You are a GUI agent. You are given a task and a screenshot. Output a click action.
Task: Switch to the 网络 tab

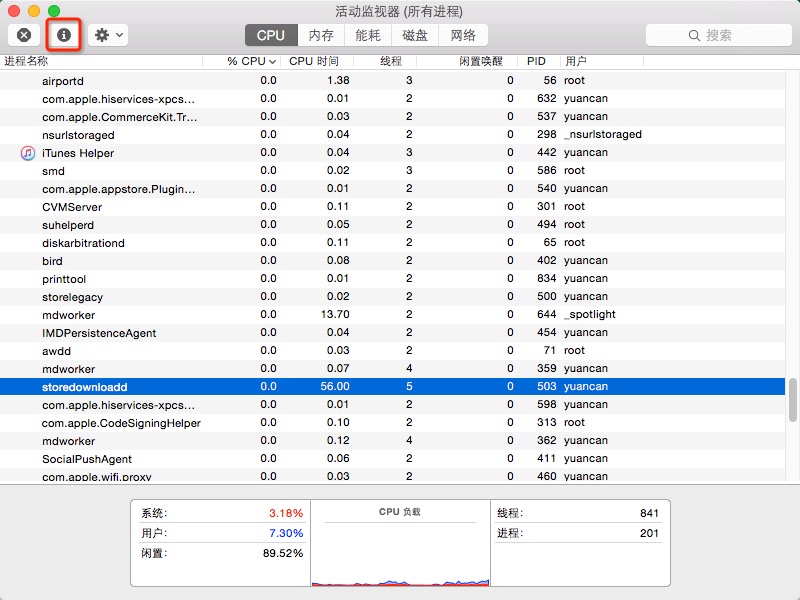point(463,35)
